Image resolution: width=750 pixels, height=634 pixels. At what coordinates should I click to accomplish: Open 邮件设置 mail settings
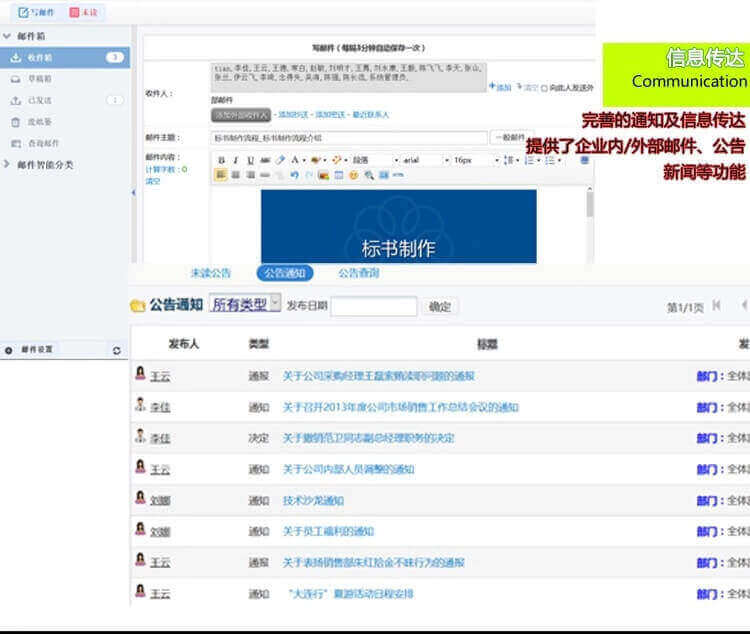point(37,350)
